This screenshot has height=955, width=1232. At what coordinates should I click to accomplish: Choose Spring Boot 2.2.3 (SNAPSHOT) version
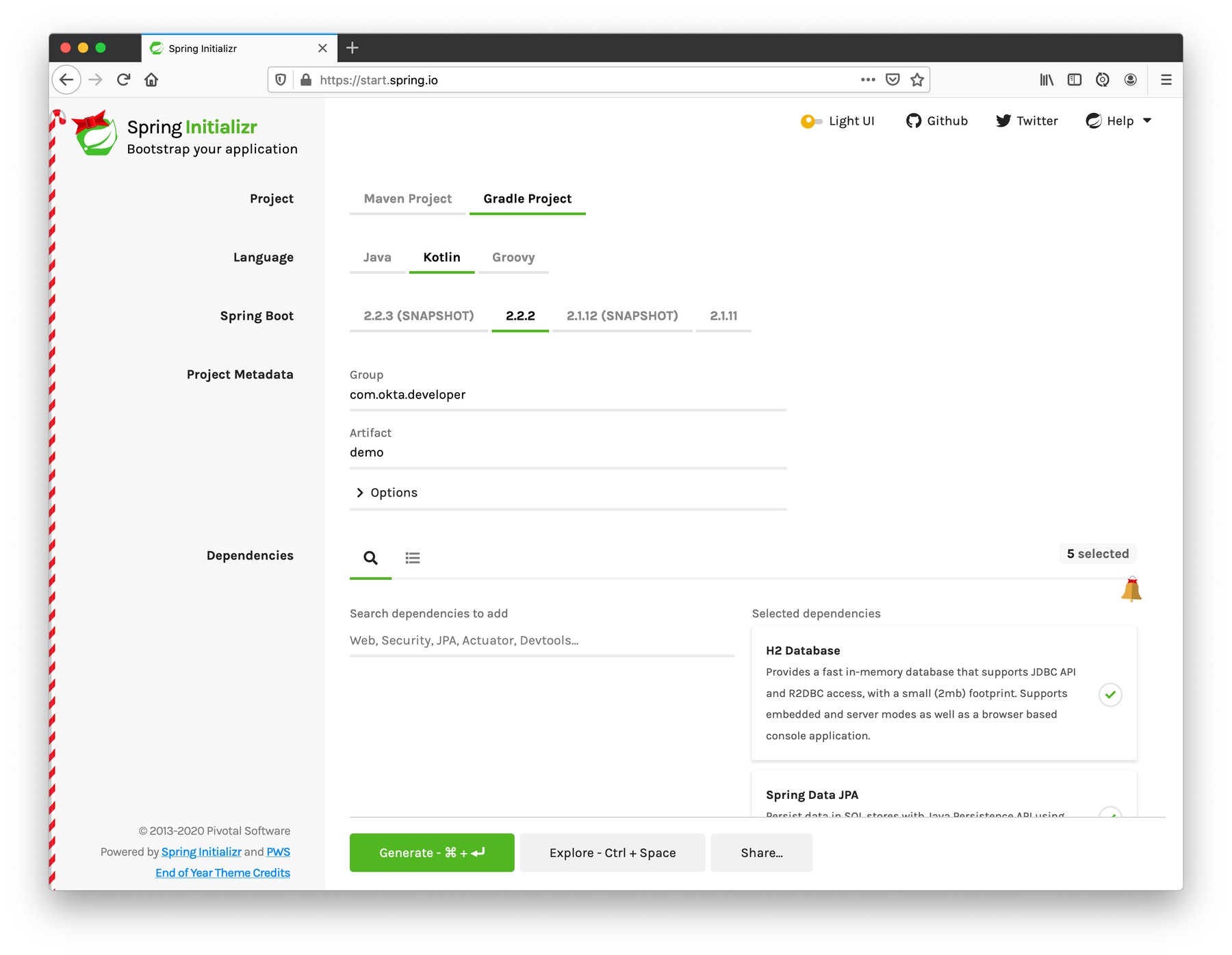pyautogui.click(x=418, y=316)
